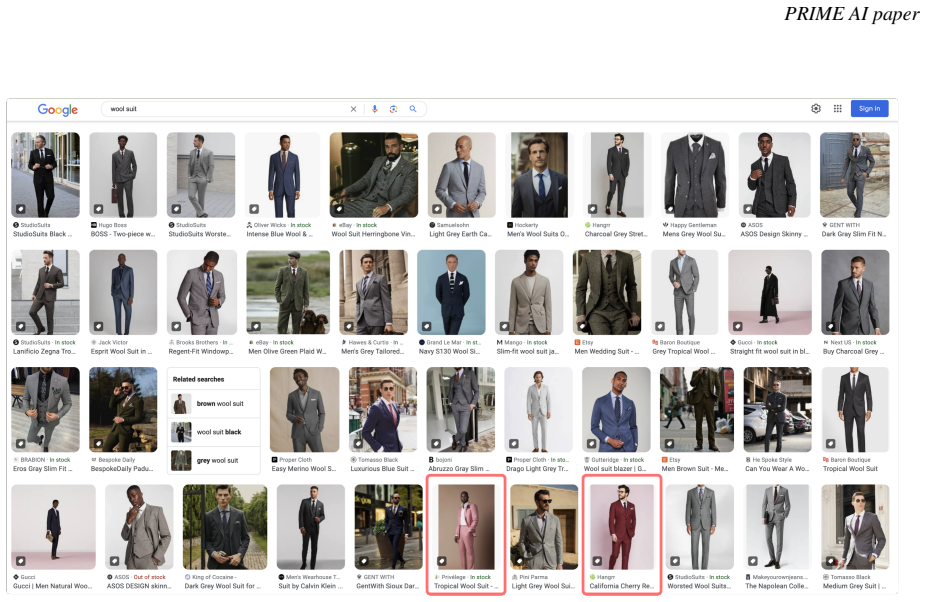Open Next US Buy Charcoal Grey image
Viewport: 926px width, 602px height.
coord(855,292)
